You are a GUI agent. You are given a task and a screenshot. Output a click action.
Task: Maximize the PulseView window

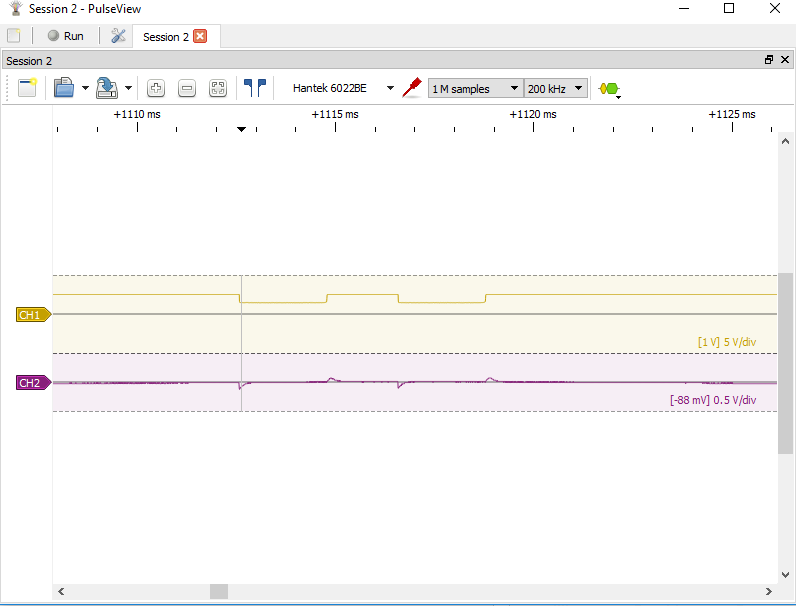[x=729, y=9]
